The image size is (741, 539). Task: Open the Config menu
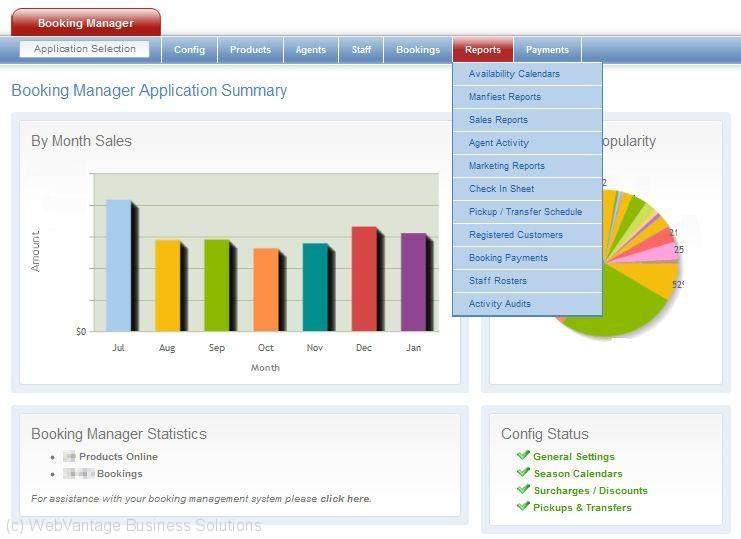[x=189, y=50]
